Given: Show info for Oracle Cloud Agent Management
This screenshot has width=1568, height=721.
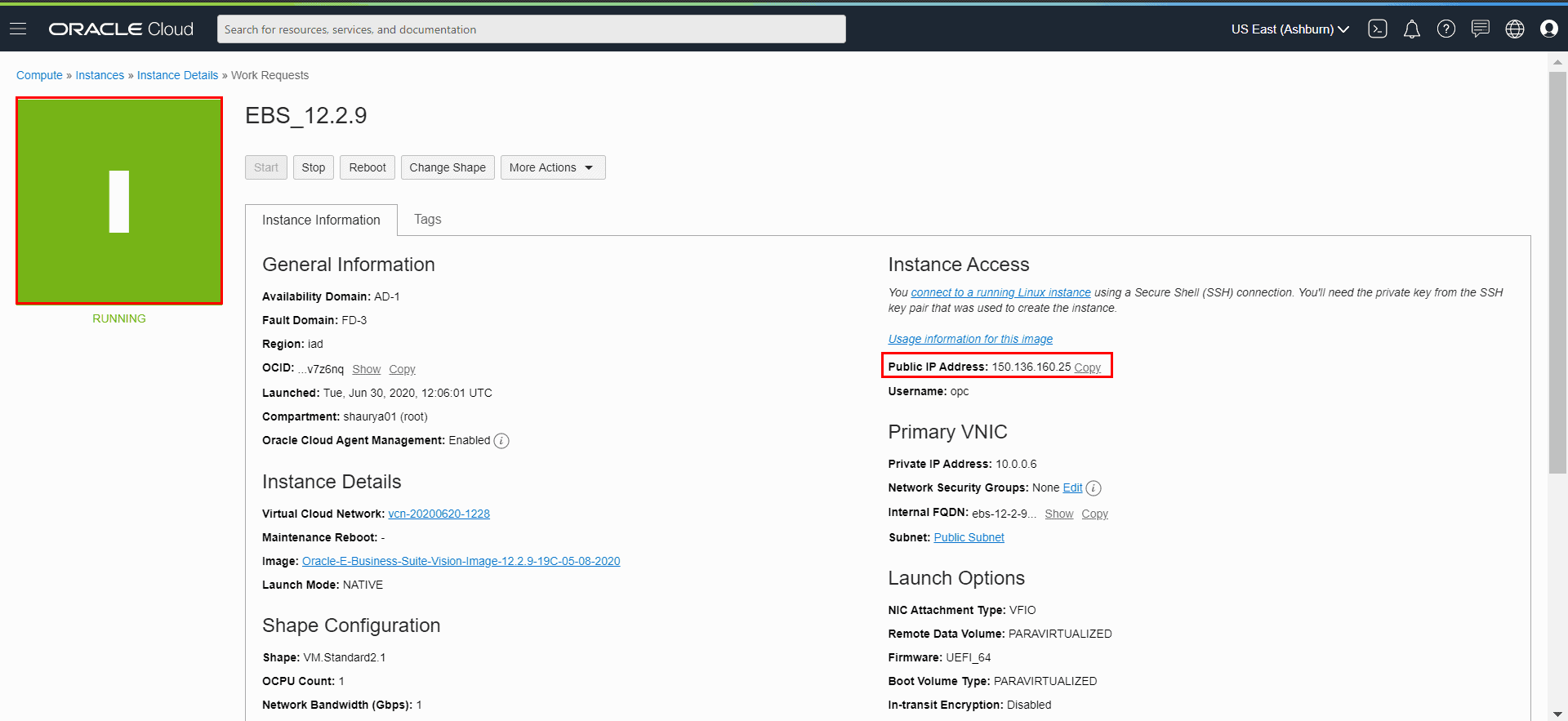Looking at the screenshot, I should (501, 441).
